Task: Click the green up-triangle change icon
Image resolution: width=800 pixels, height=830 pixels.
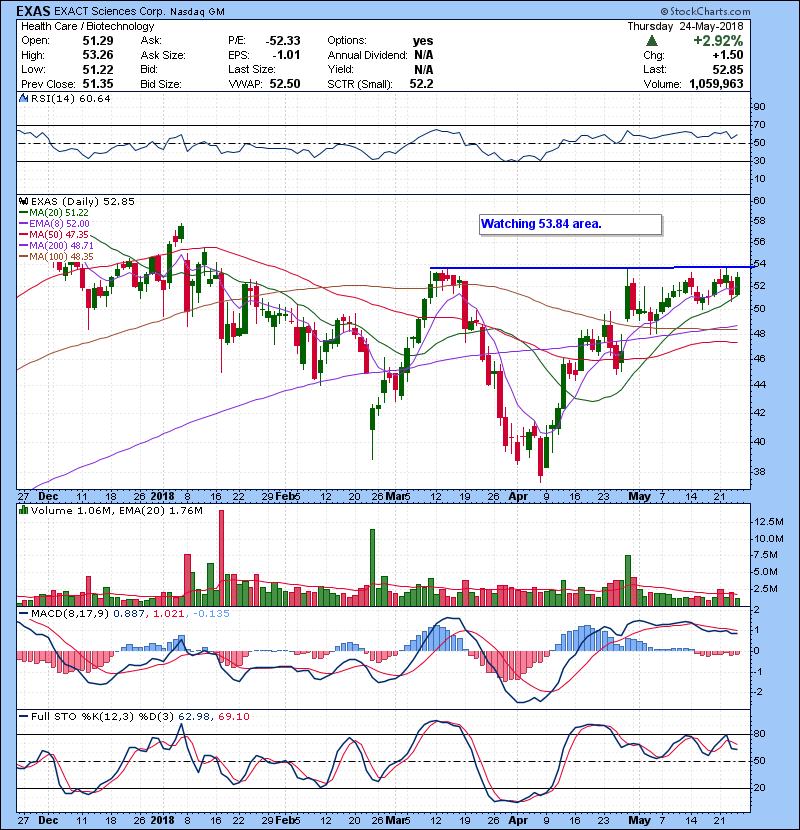Action: [x=652, y=41]
